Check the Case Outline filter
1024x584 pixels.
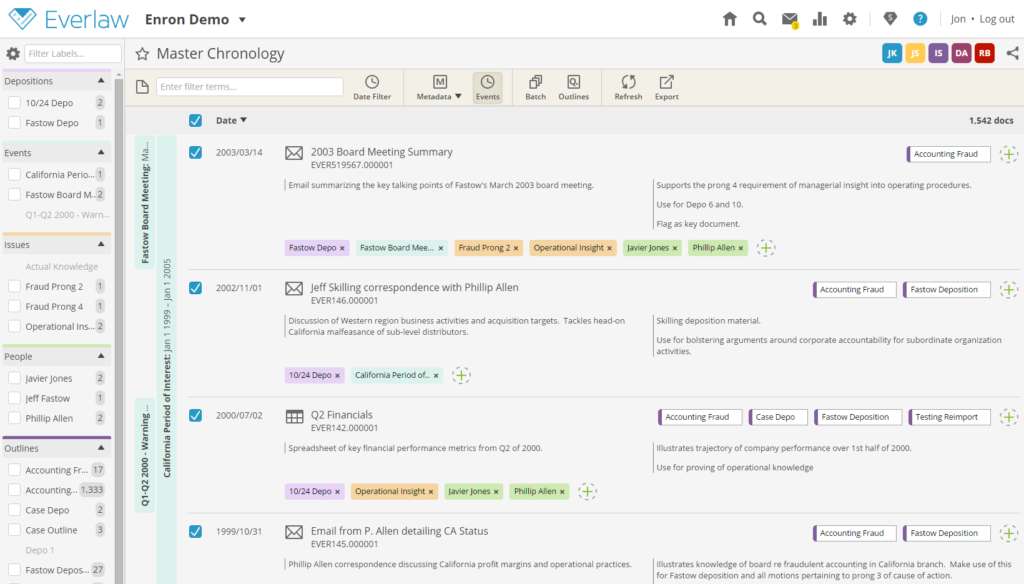tap(14, 530)
